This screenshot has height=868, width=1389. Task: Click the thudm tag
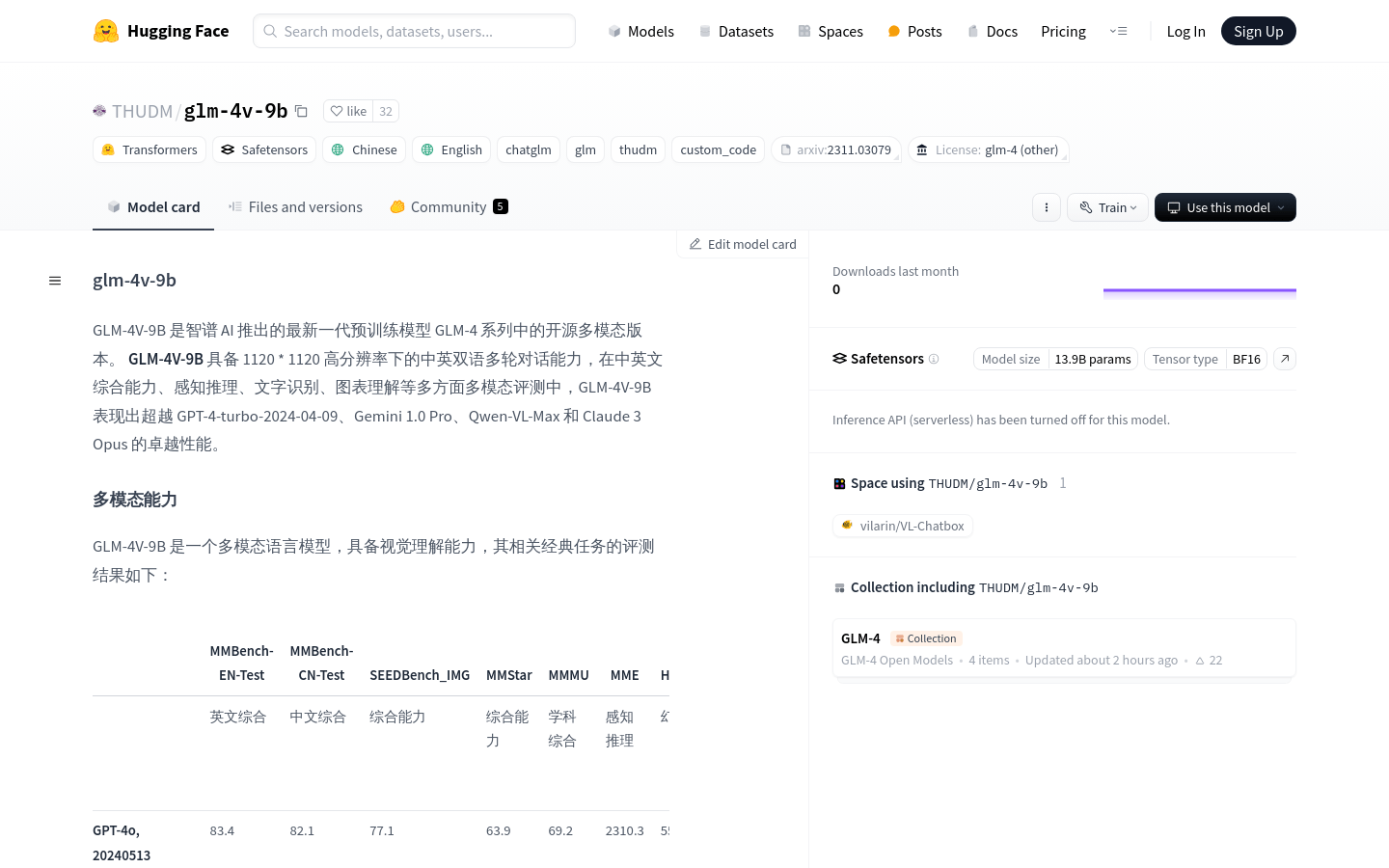click(638, 149)
